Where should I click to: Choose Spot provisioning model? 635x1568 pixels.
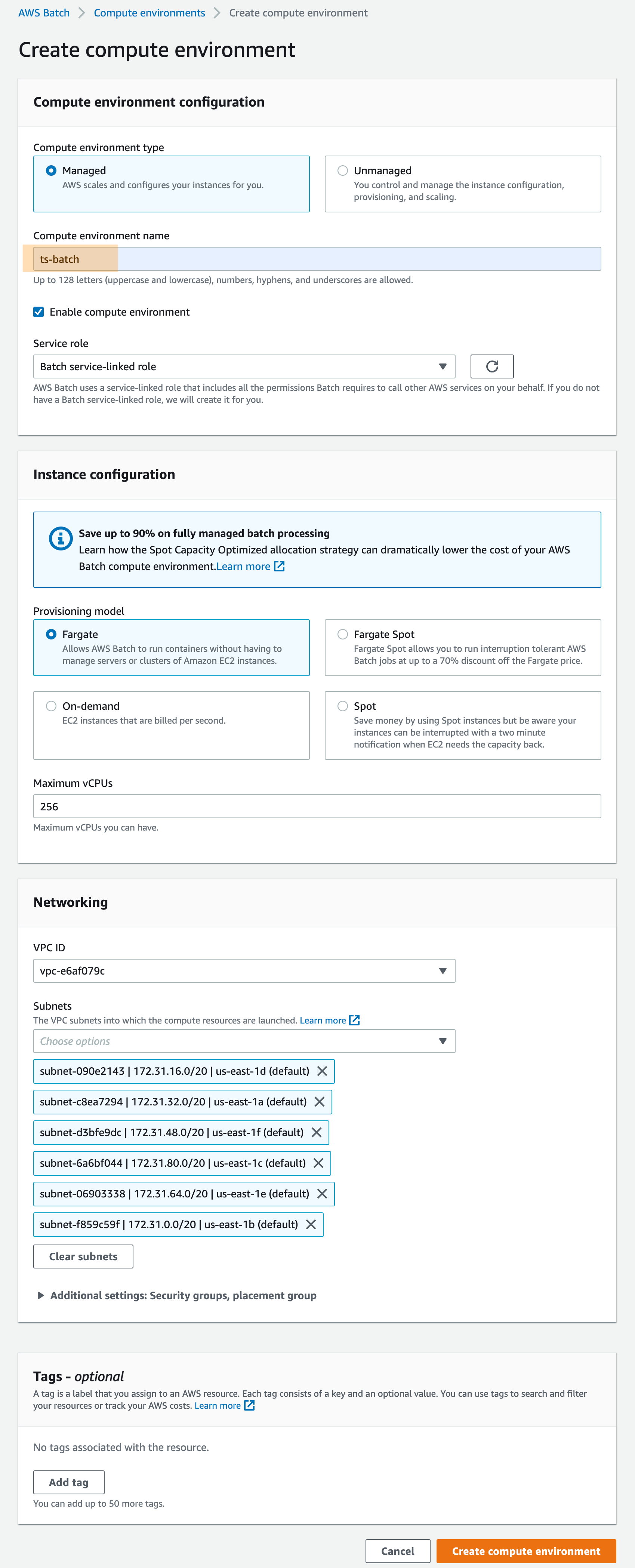tap(342, 706)
